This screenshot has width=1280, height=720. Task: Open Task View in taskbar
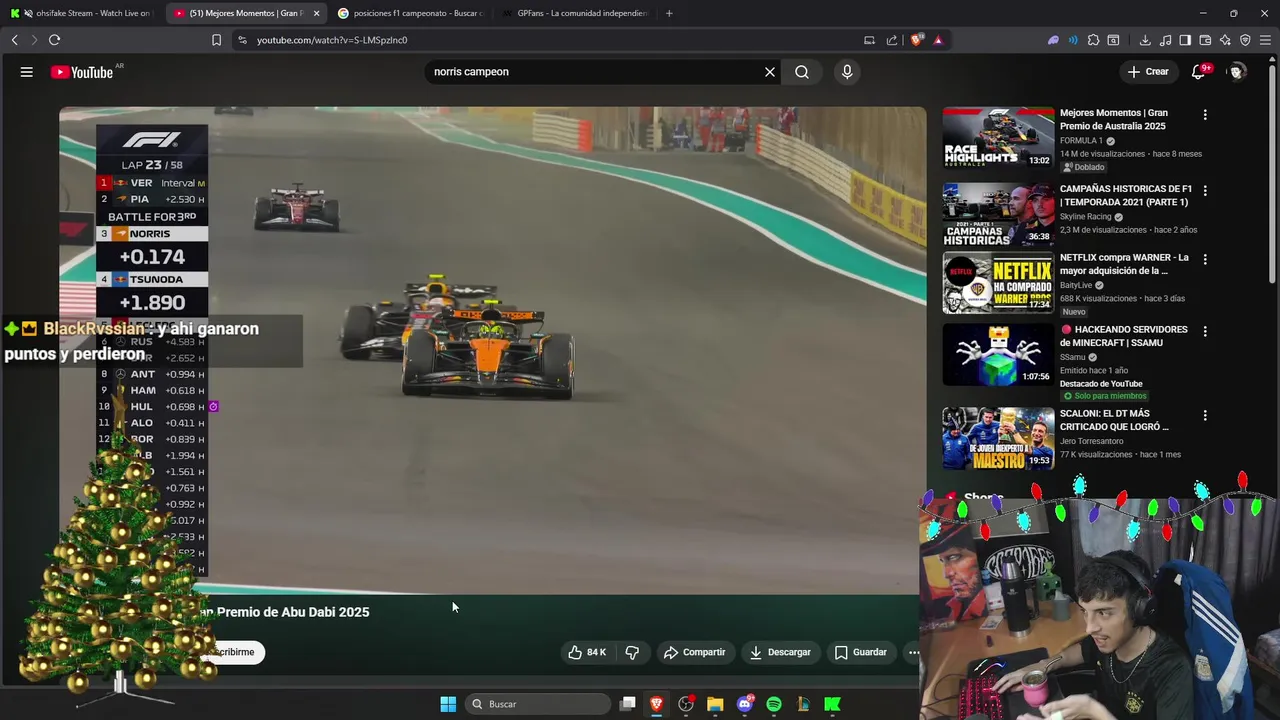click(x=627, y=704)
